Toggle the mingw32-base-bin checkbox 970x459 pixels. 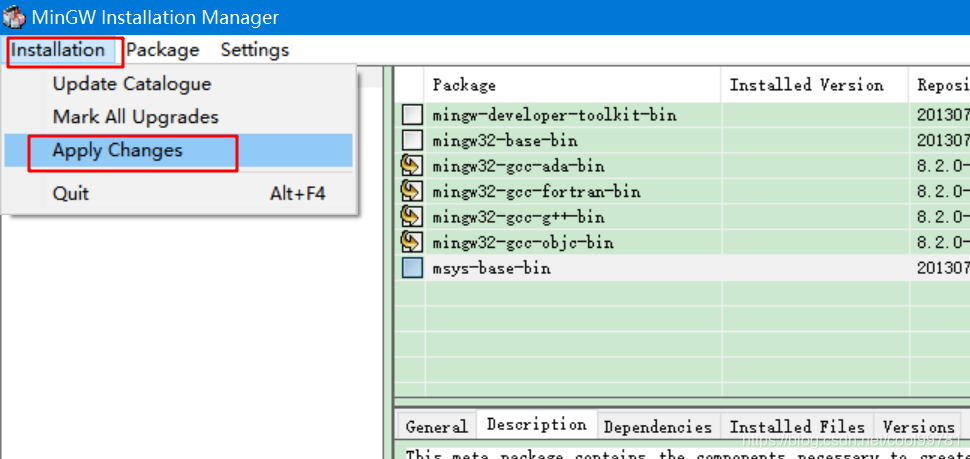[412, 140]
